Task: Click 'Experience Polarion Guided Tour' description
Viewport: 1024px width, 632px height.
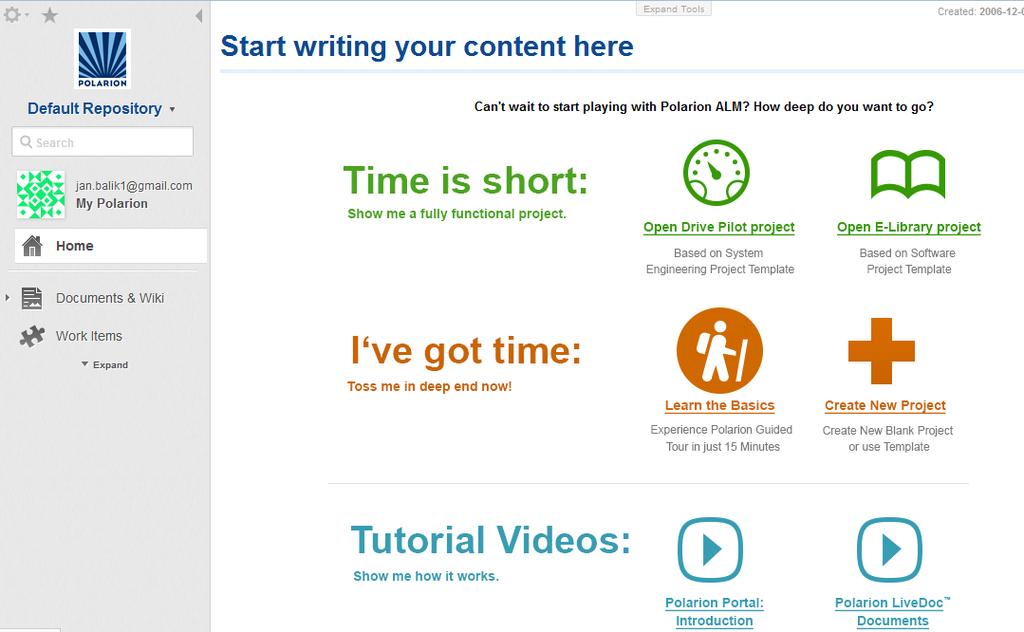Action: (722, 438)
